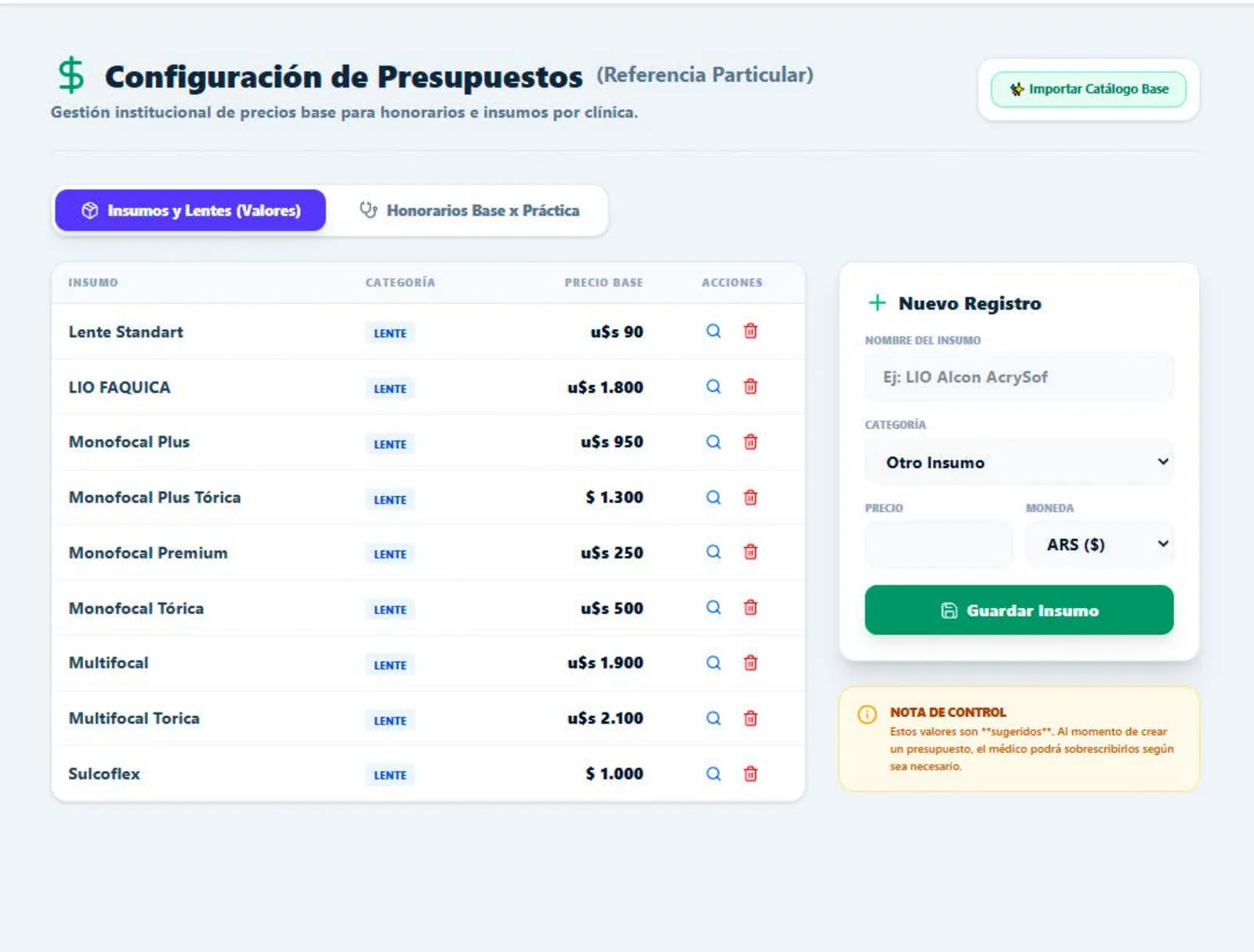
Task: Click the Multifocal Torica name
Action: click(x=134, y=719)
